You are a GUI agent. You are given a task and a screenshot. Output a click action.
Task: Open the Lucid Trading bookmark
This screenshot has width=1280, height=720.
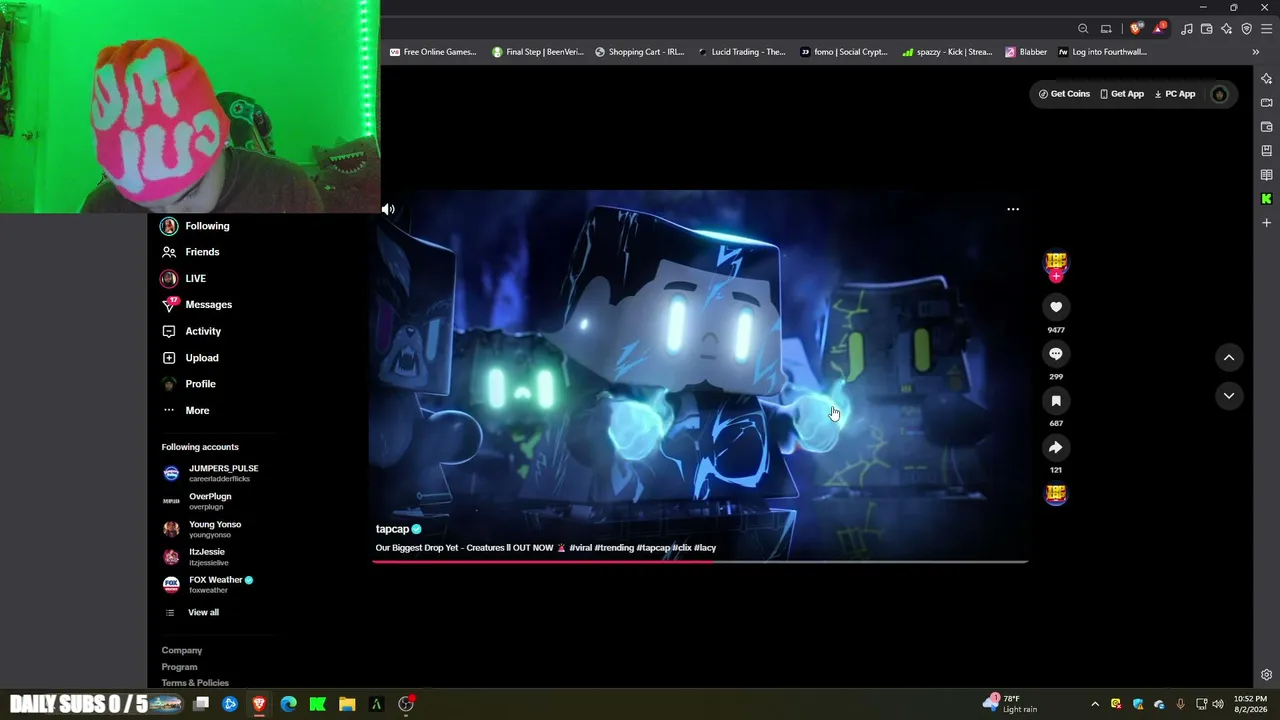pyautogui.click(x=742, y=52)
